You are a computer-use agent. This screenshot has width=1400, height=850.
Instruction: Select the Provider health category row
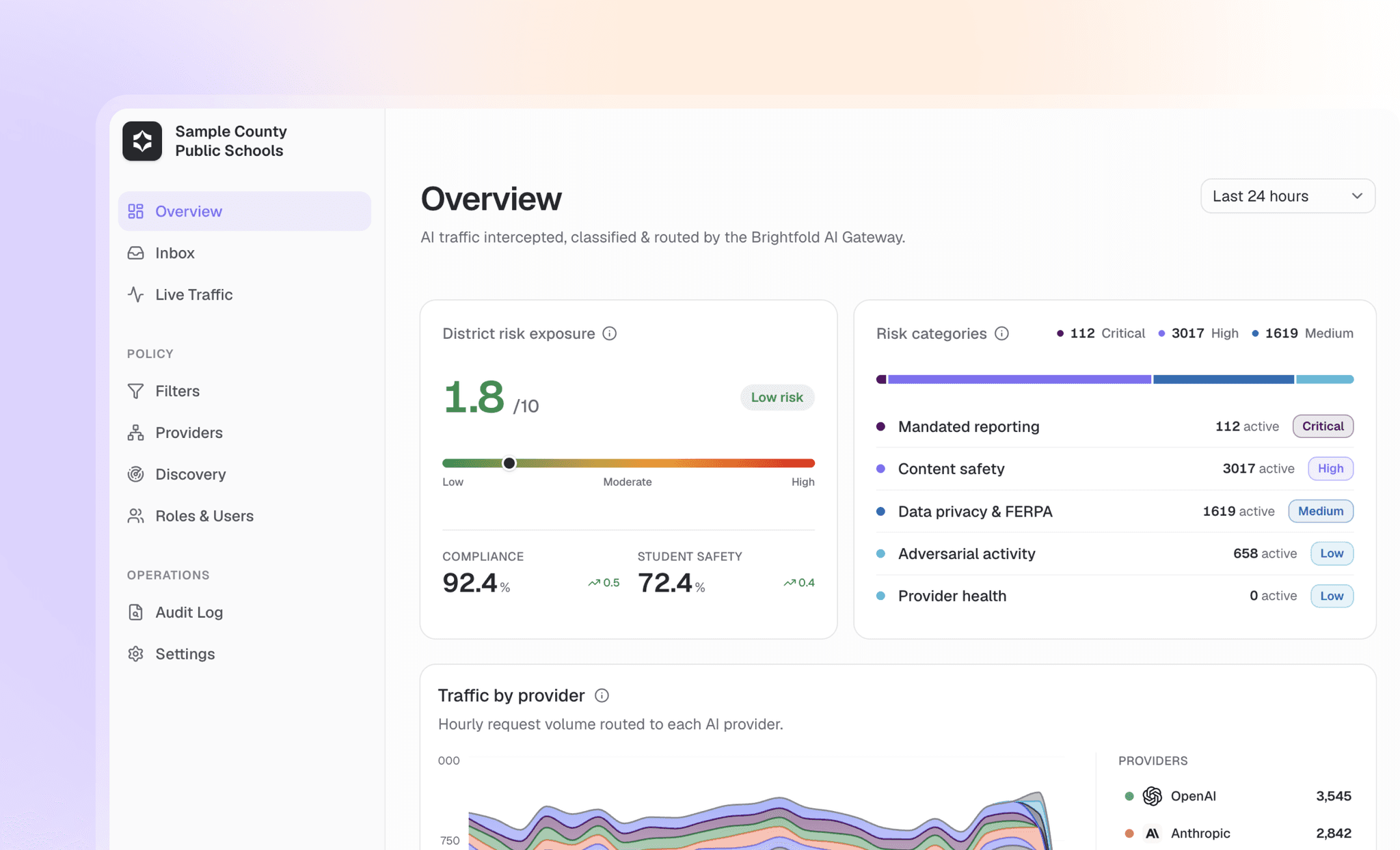pos(1115,596)
